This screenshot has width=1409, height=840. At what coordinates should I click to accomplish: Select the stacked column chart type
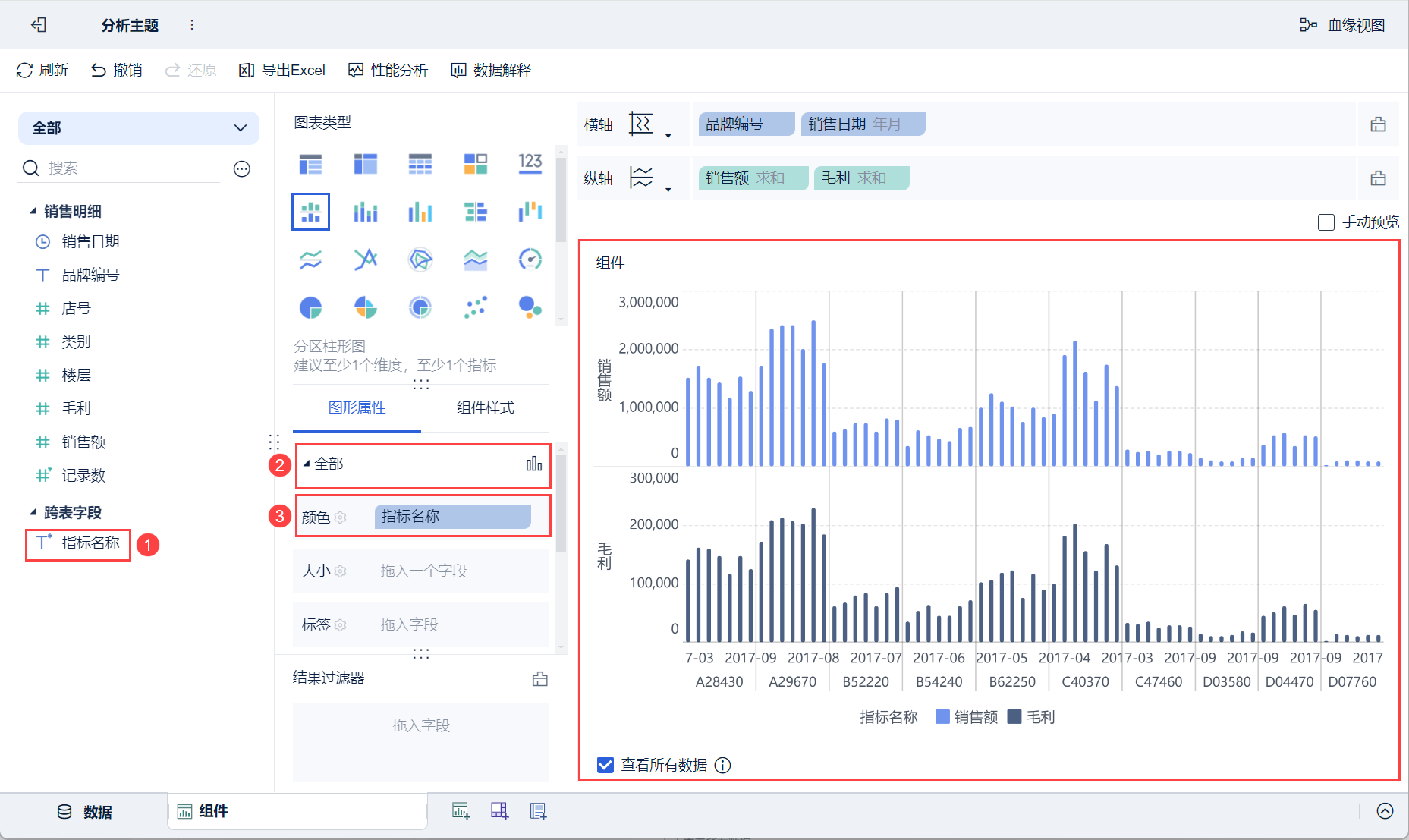pos(365,212)
